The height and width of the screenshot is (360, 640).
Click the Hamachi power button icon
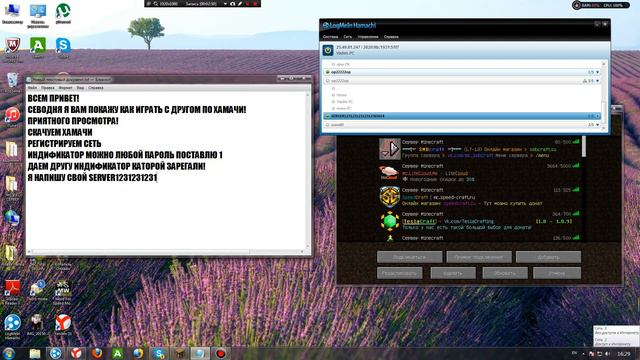pyautogui.click(x=328, y=50)
